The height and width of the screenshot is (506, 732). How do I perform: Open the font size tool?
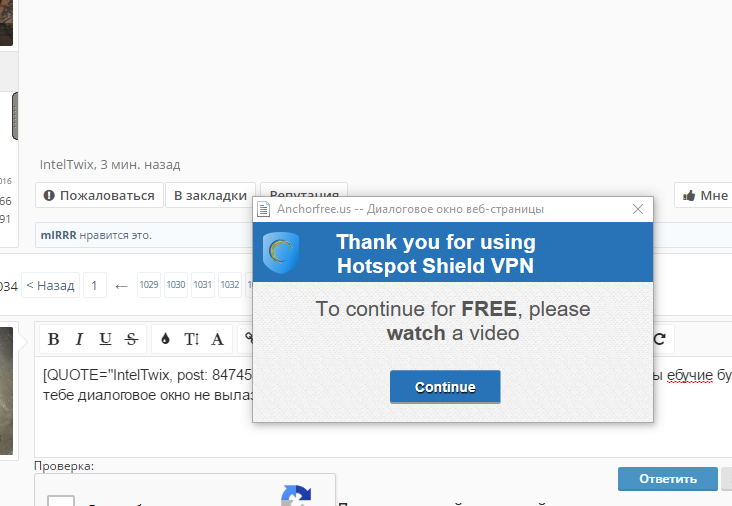coord(191,339)
